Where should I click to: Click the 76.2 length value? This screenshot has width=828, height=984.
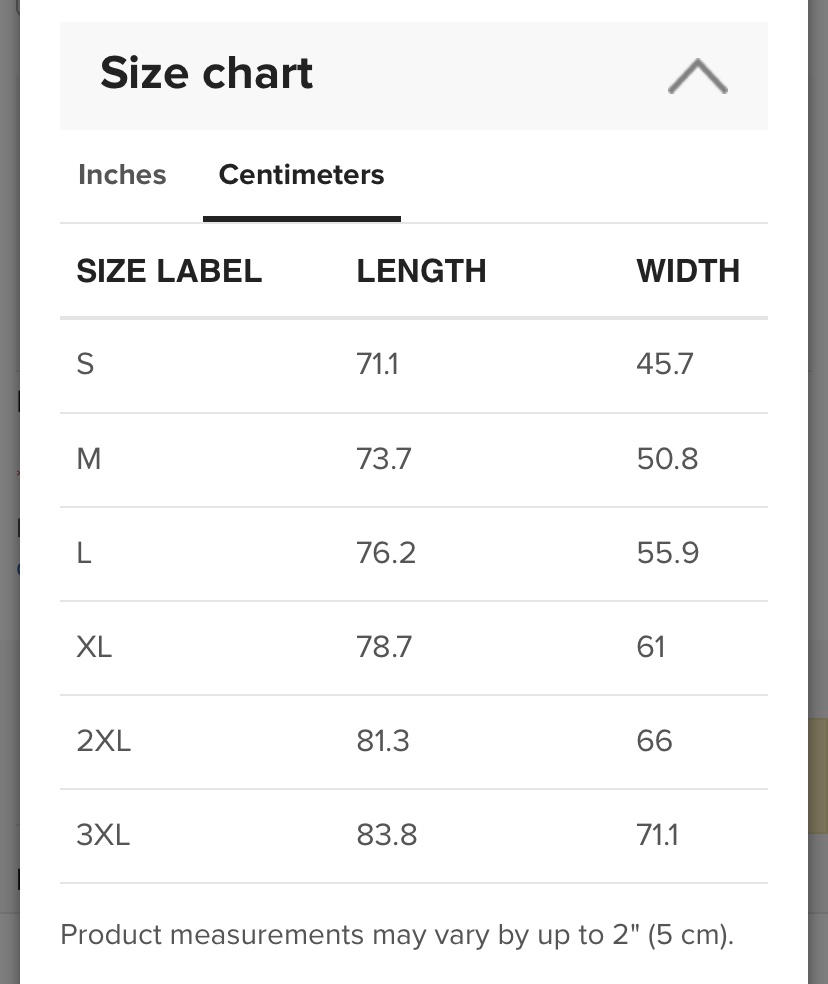tap(385, 553)
